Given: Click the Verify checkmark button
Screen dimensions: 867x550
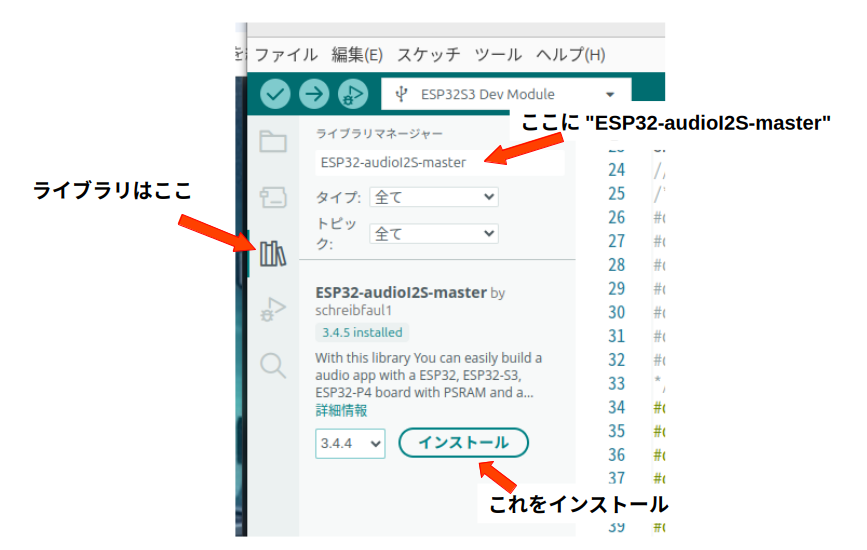Looking at the screenshot, I should (x=275, y=94).
